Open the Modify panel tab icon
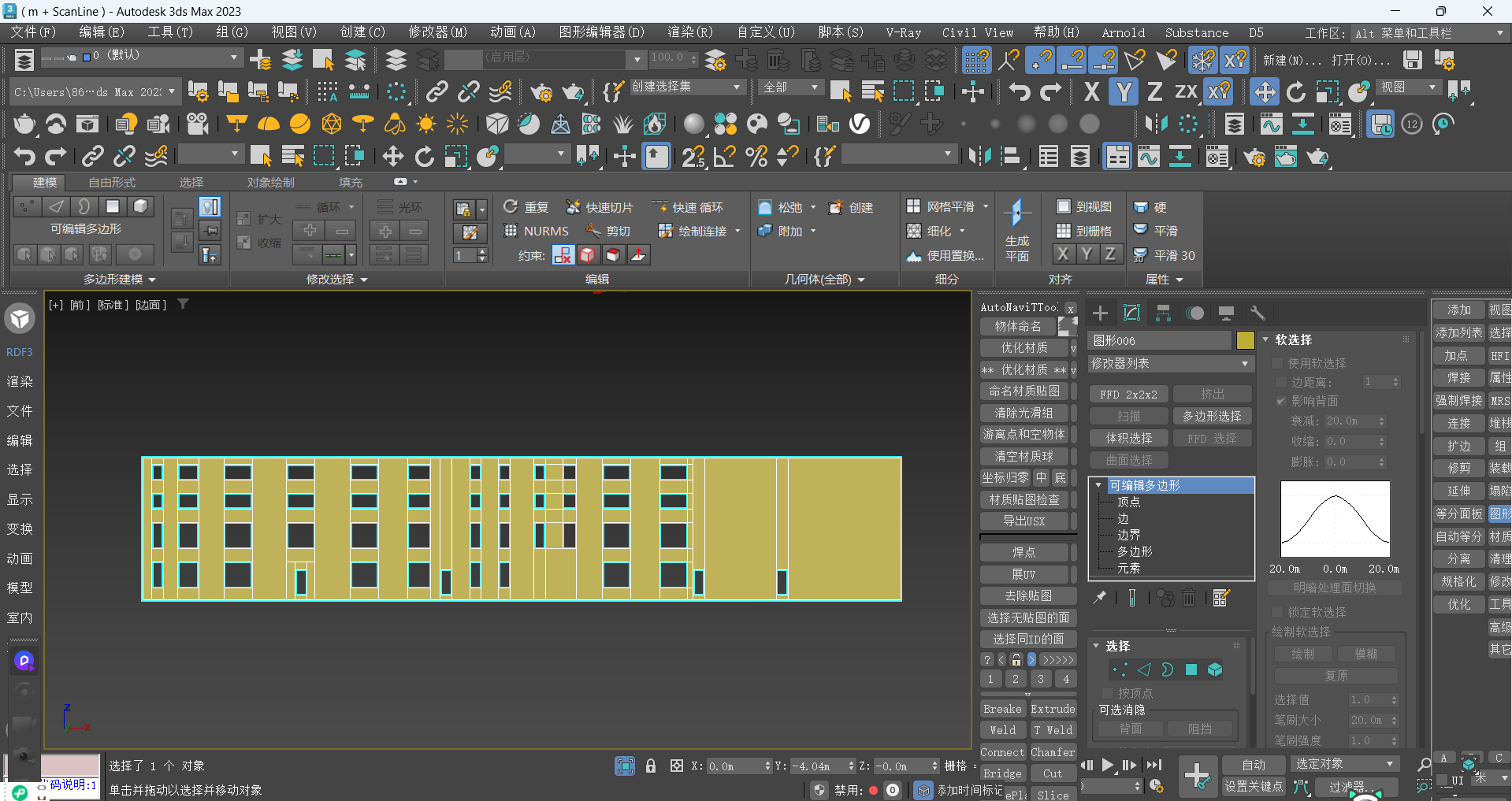This screenshot has width=1512, height=801. (1131, 313)
